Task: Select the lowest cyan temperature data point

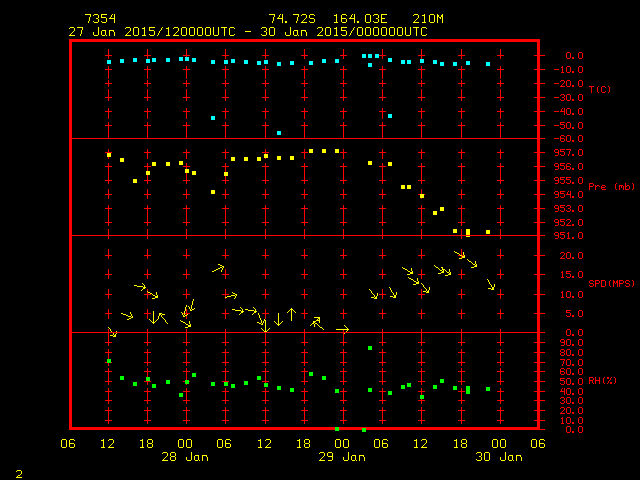Action: 279,133
